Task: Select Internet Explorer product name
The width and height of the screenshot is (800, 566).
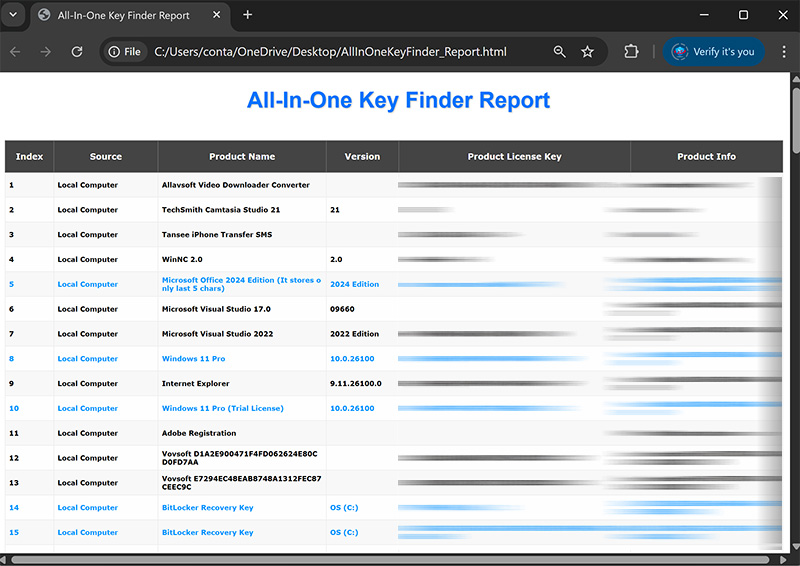Action: tap(195, 383)
